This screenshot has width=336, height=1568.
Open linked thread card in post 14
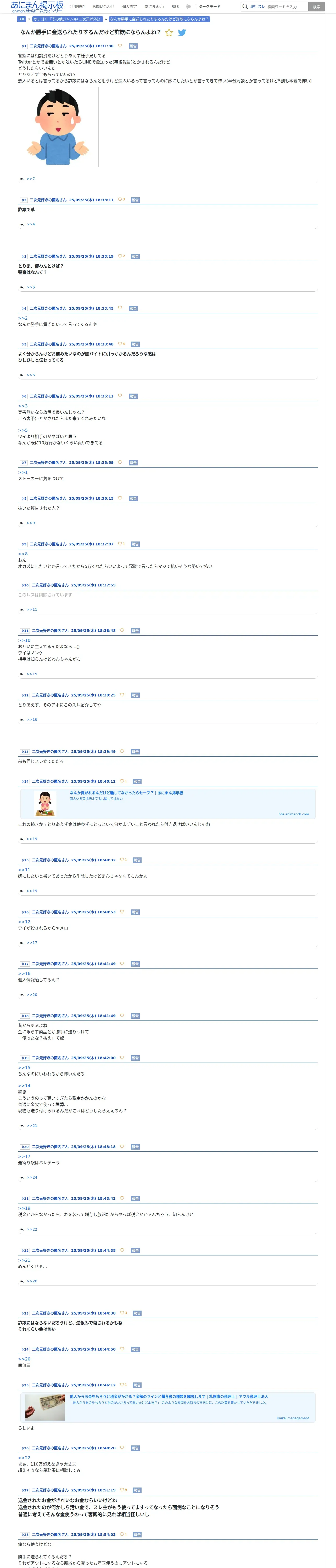(168, 804)
